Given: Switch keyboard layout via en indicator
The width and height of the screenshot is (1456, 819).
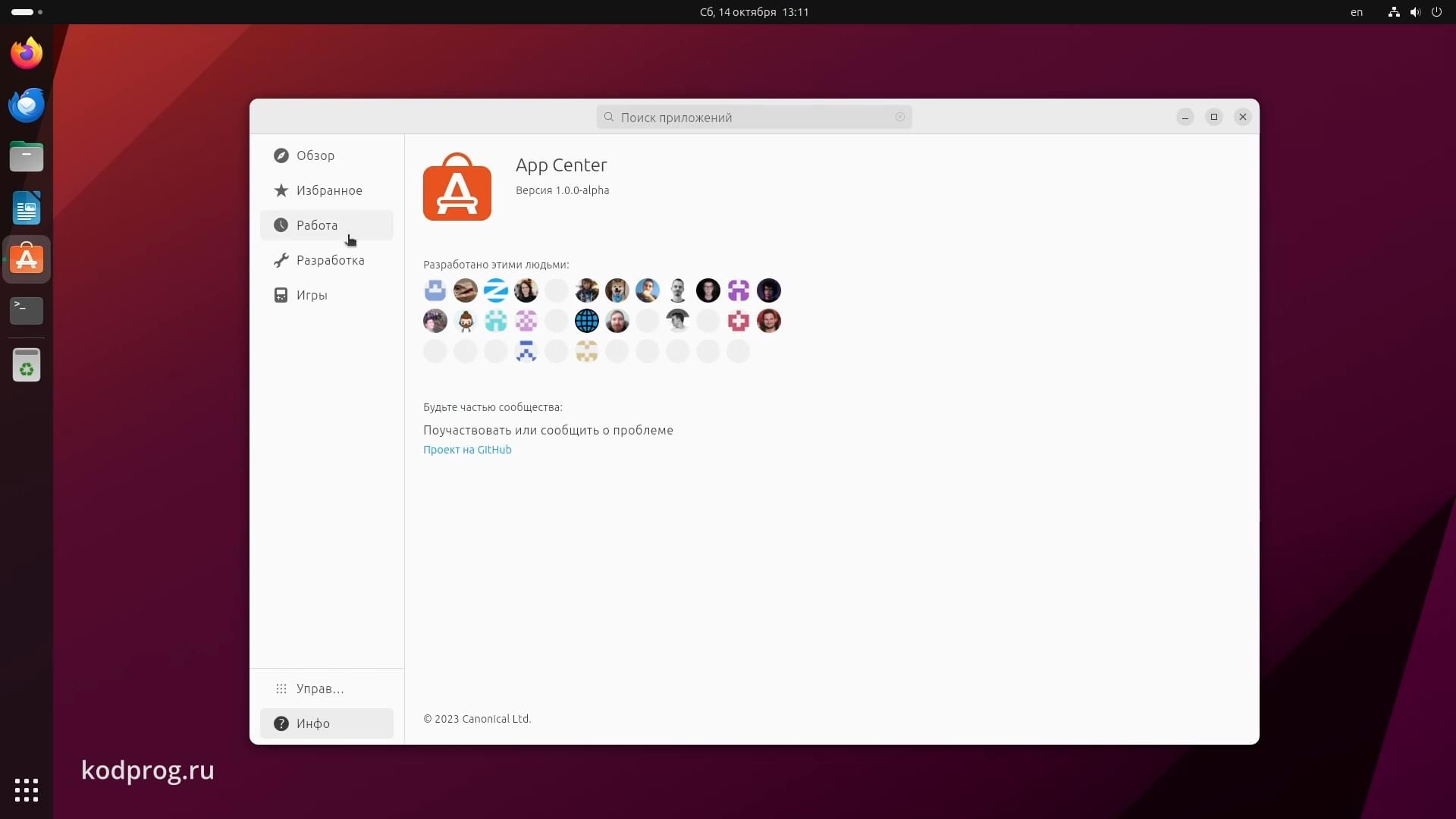Looking at the screenshot, I should pos(1357,12).
